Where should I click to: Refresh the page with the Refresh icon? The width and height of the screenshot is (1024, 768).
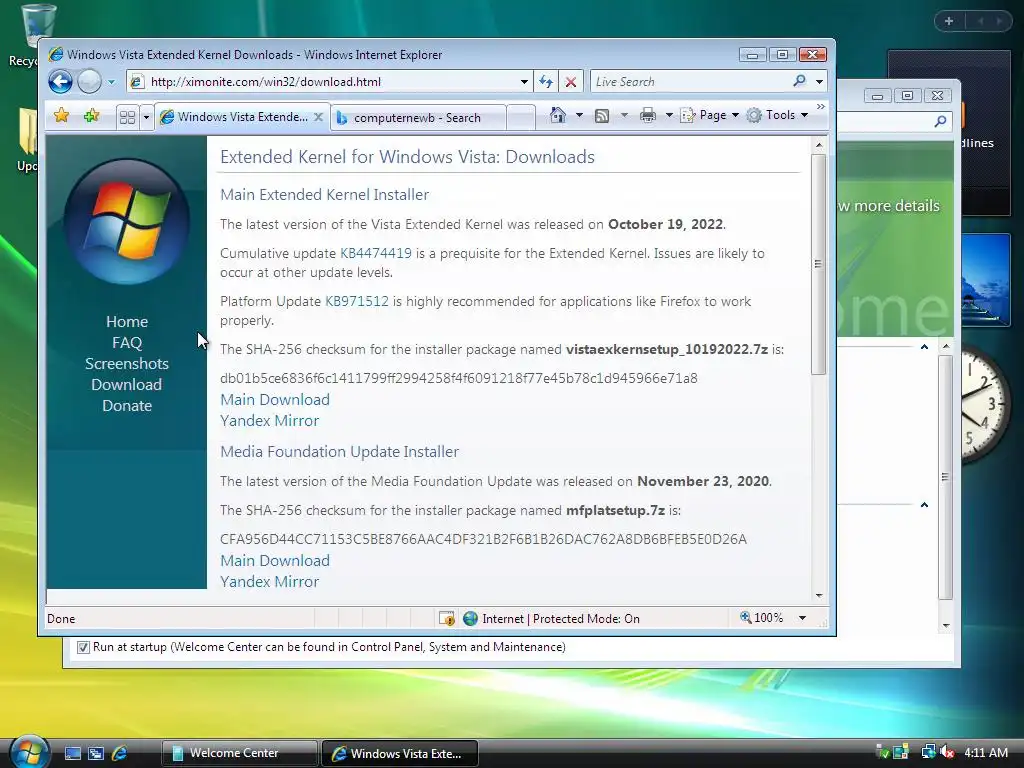click(x=545, y=82)
